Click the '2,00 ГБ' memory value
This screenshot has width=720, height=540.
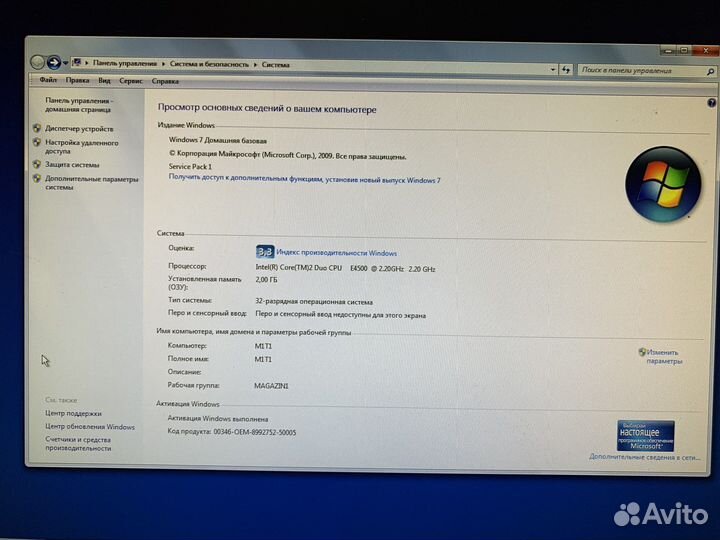point(266,280)
